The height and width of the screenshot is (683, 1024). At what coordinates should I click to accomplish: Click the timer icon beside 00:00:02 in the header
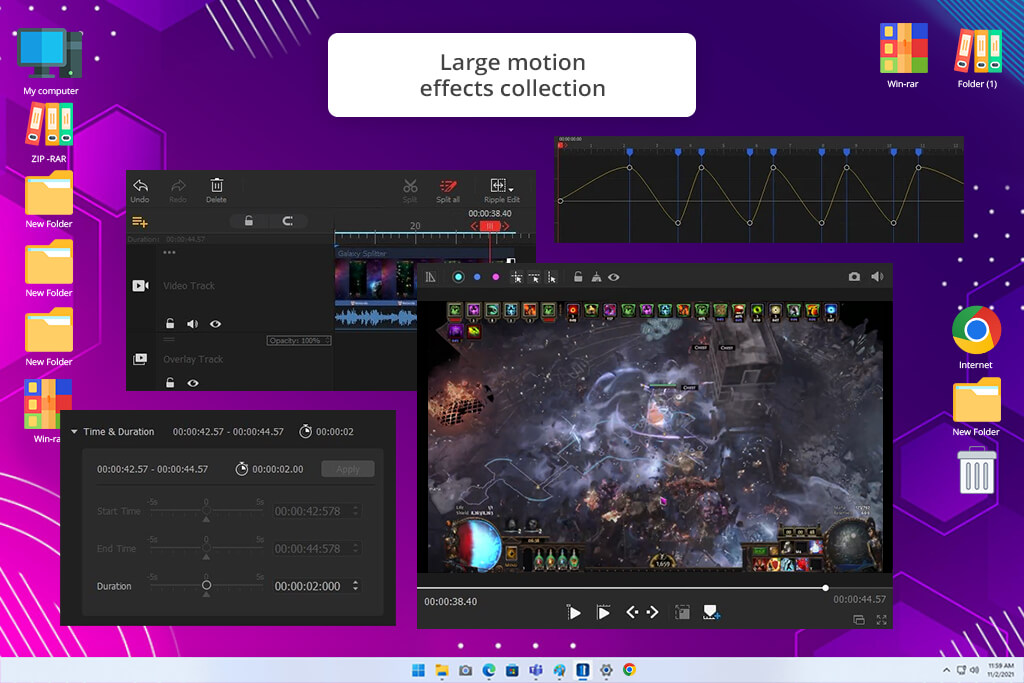pyautogui.click(x=305, y=431)
